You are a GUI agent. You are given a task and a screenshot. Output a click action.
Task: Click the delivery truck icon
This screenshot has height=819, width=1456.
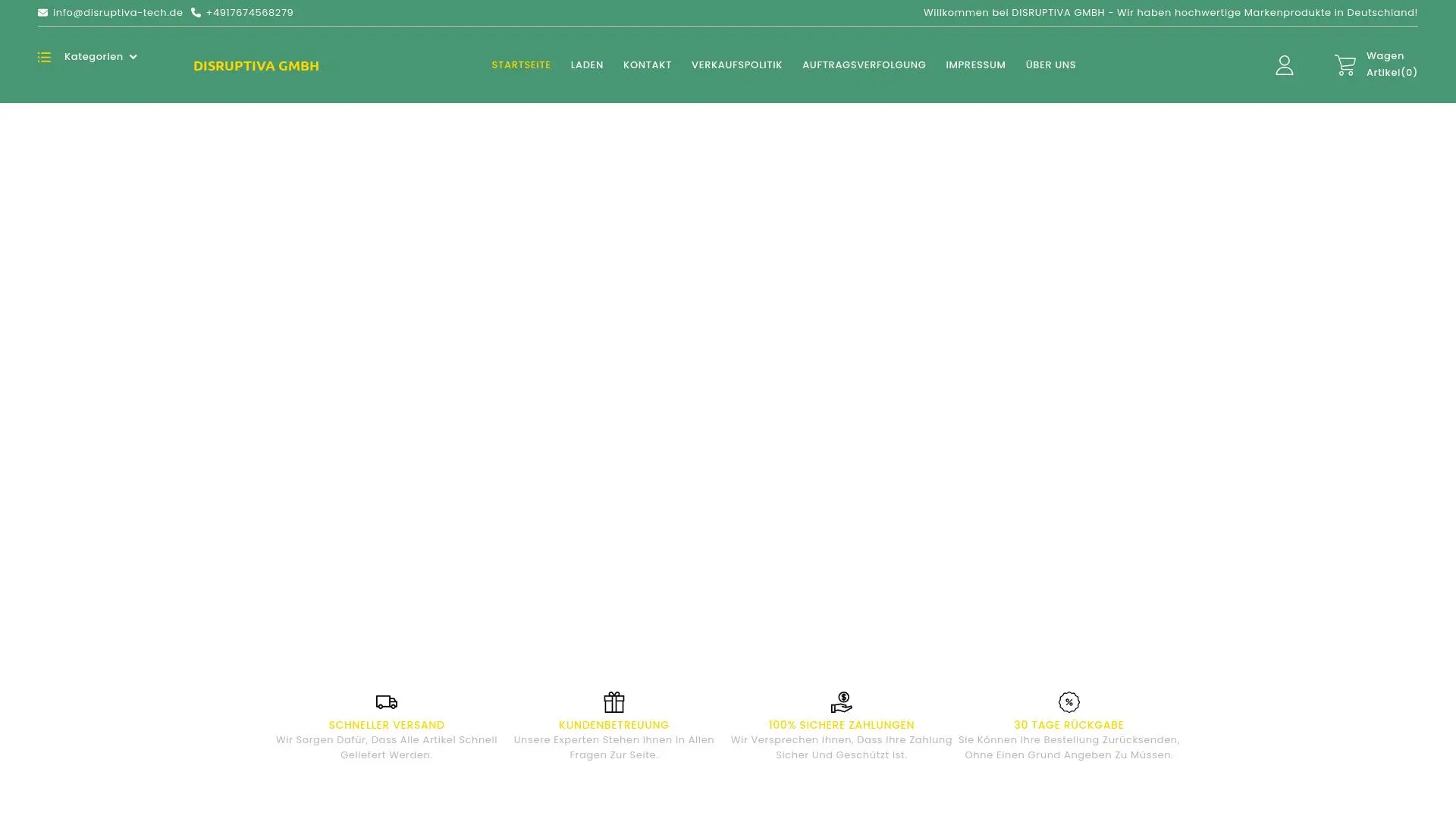tap(386, 702)
